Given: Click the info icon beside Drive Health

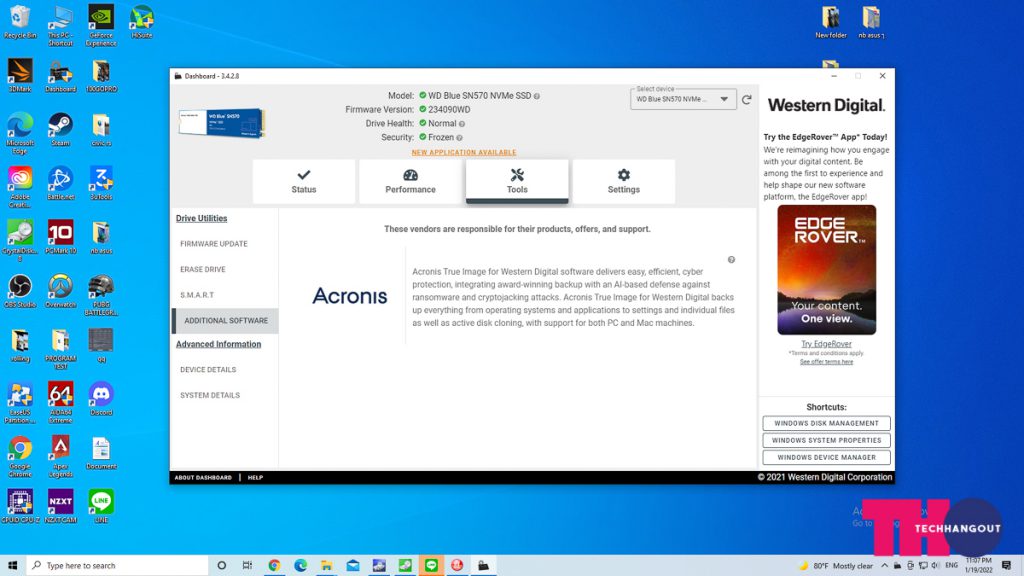Looking at the screenshot, I should tap(462, 124).
